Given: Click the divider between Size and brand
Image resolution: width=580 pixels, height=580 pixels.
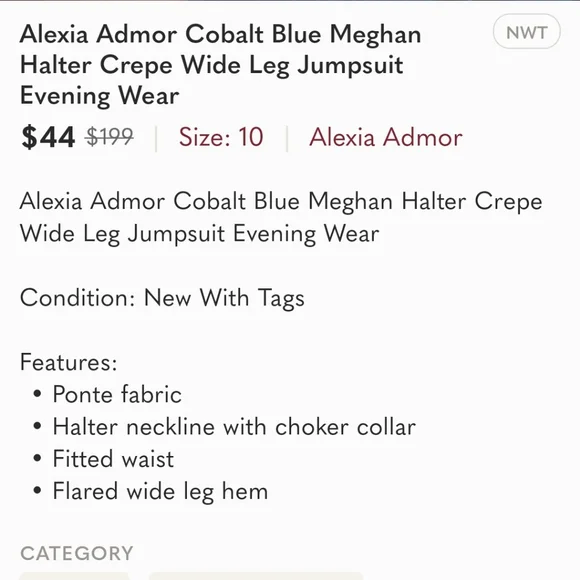Looking at the screenshot, I should click(x=287, y=138).
